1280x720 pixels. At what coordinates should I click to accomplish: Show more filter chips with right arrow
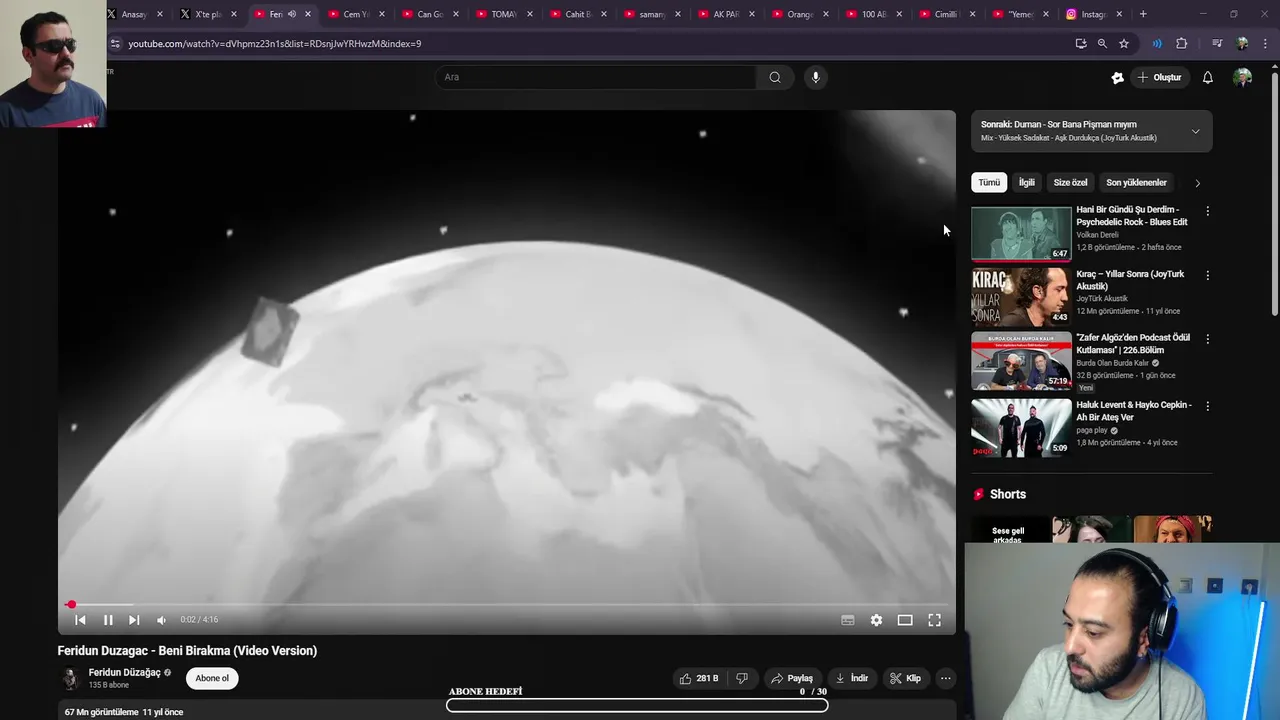1197,183
